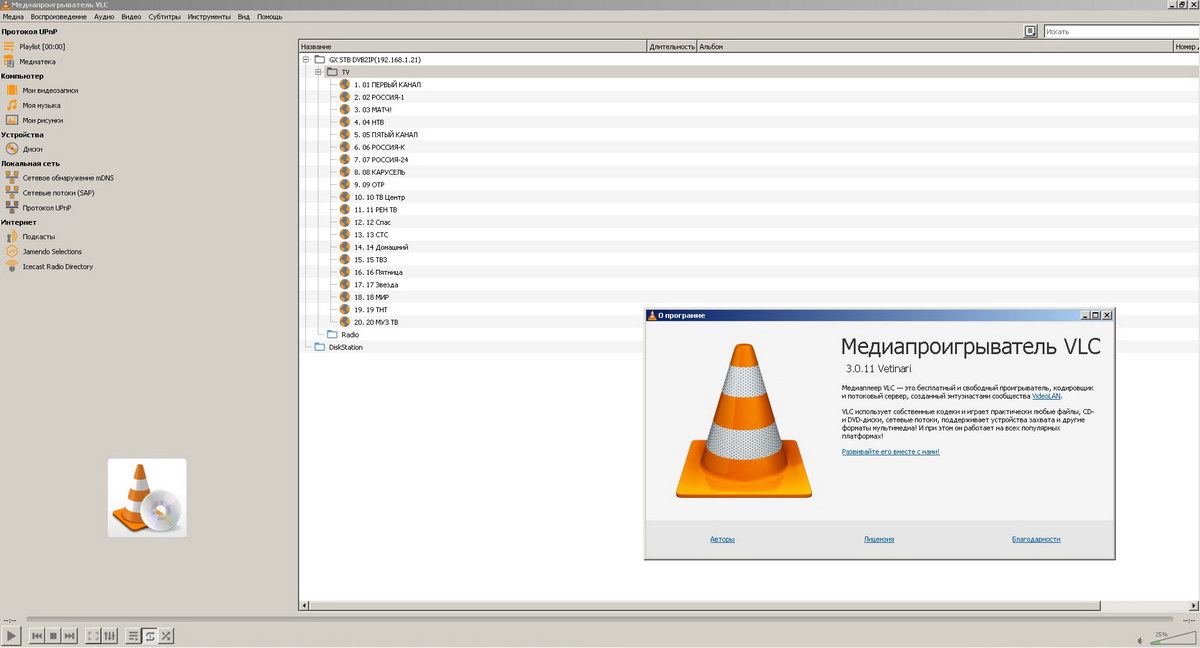This screenshot has width=1200, height=648.
Task: Click 'Развивайте его вместе с нами!' link
Action: click(890, 452)
